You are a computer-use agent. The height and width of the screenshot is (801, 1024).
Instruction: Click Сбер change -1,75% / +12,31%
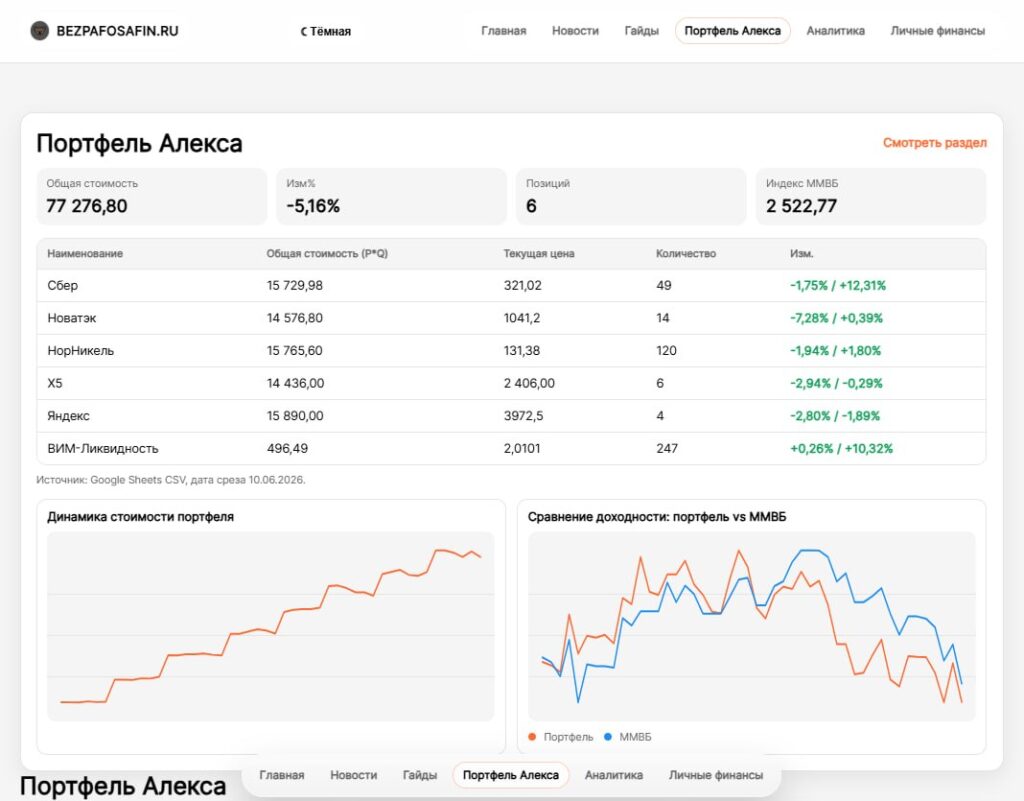coord(838,285)
